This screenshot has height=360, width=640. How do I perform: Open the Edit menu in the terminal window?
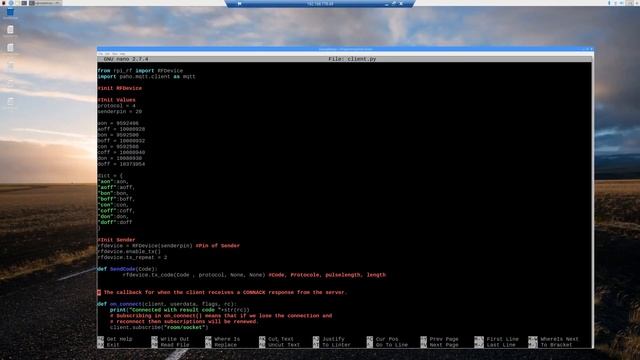[107, 54]
